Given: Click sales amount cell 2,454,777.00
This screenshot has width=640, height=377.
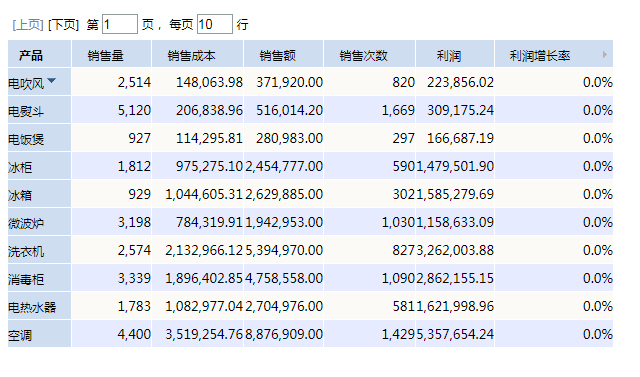Looking at the screenshot, I should 283,166.
